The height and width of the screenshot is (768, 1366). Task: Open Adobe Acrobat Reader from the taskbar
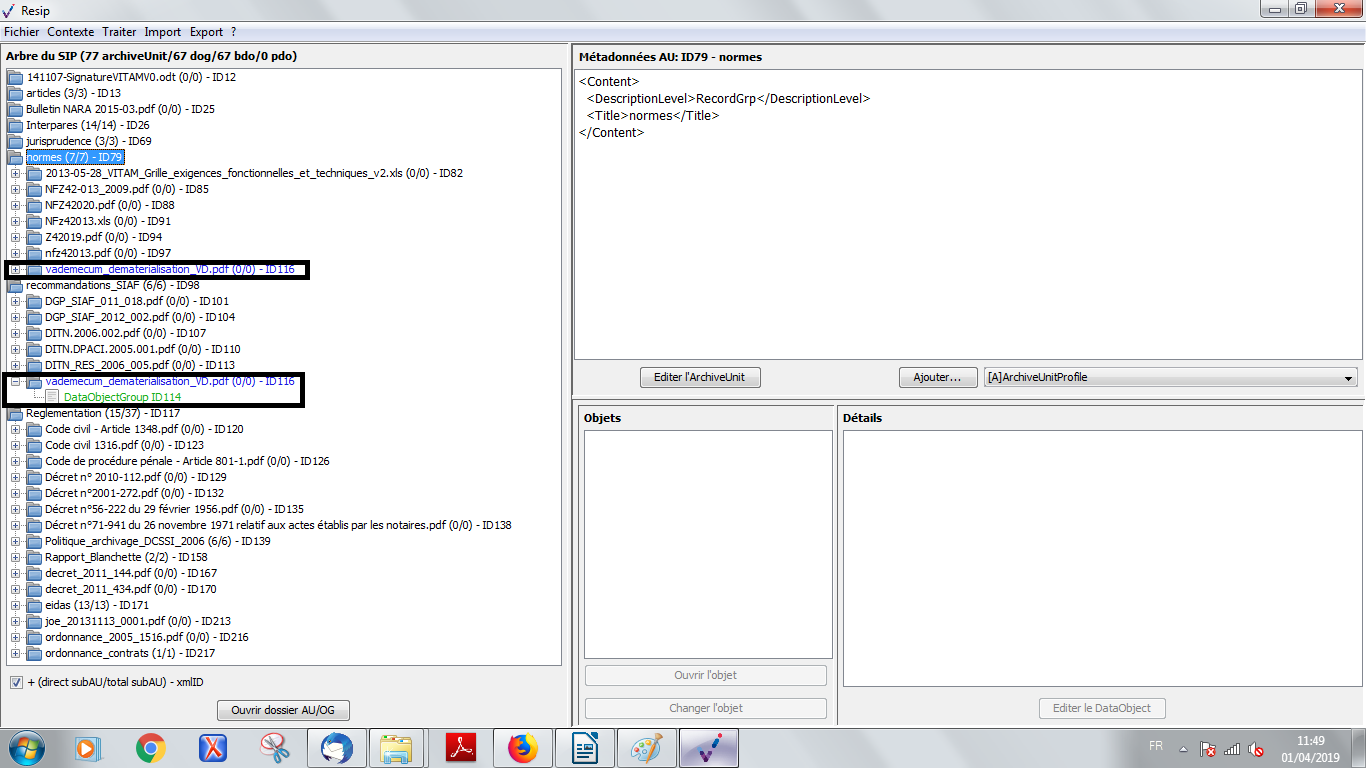pos(459,747)
